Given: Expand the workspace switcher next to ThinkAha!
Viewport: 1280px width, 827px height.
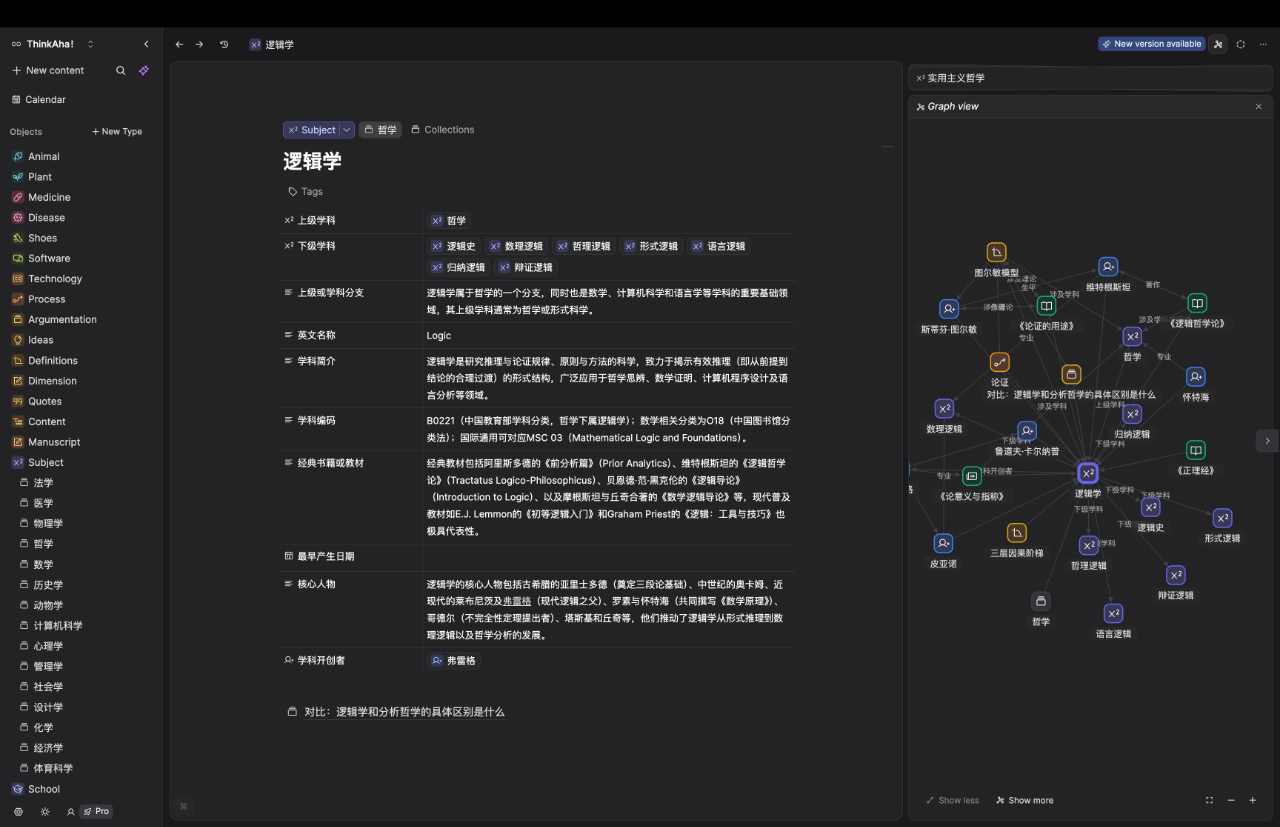Looking at the screenshot, I should pyautogui.click(x=89, y=43).
